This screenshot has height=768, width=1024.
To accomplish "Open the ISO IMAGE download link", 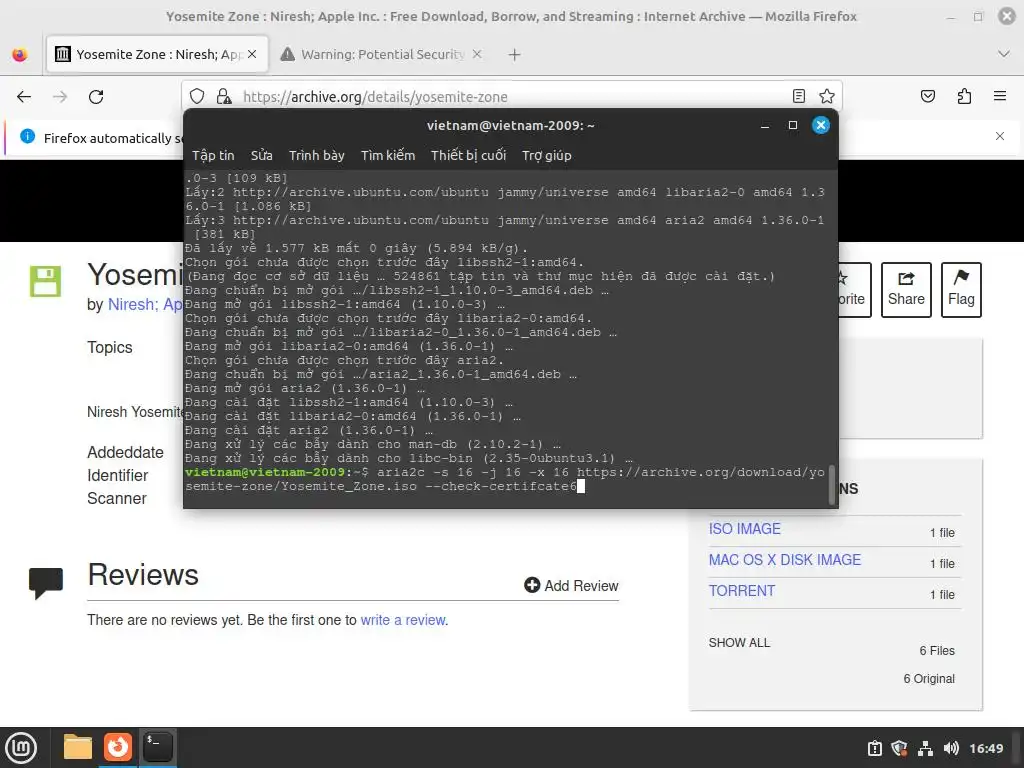I will pyautogui.click(x=744, y=529).
